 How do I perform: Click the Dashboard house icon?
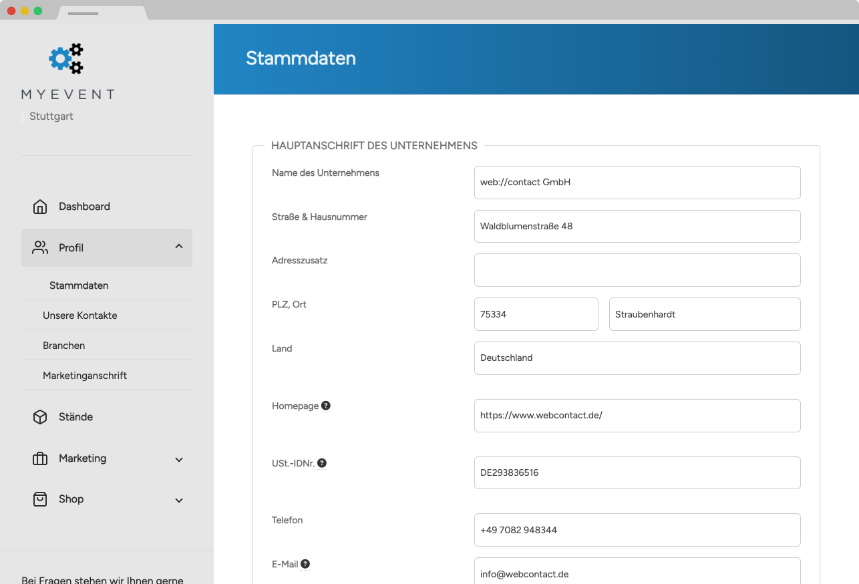pyautogui.click(x=40, y=207)
